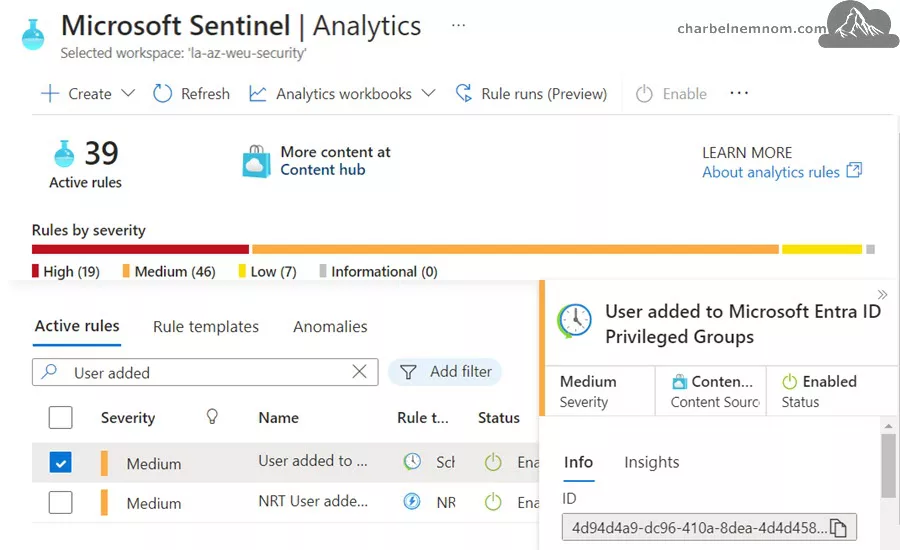Uncheck the 'User added to' rule checkbox
Screen dimensions: 900x550
(60, 462)
